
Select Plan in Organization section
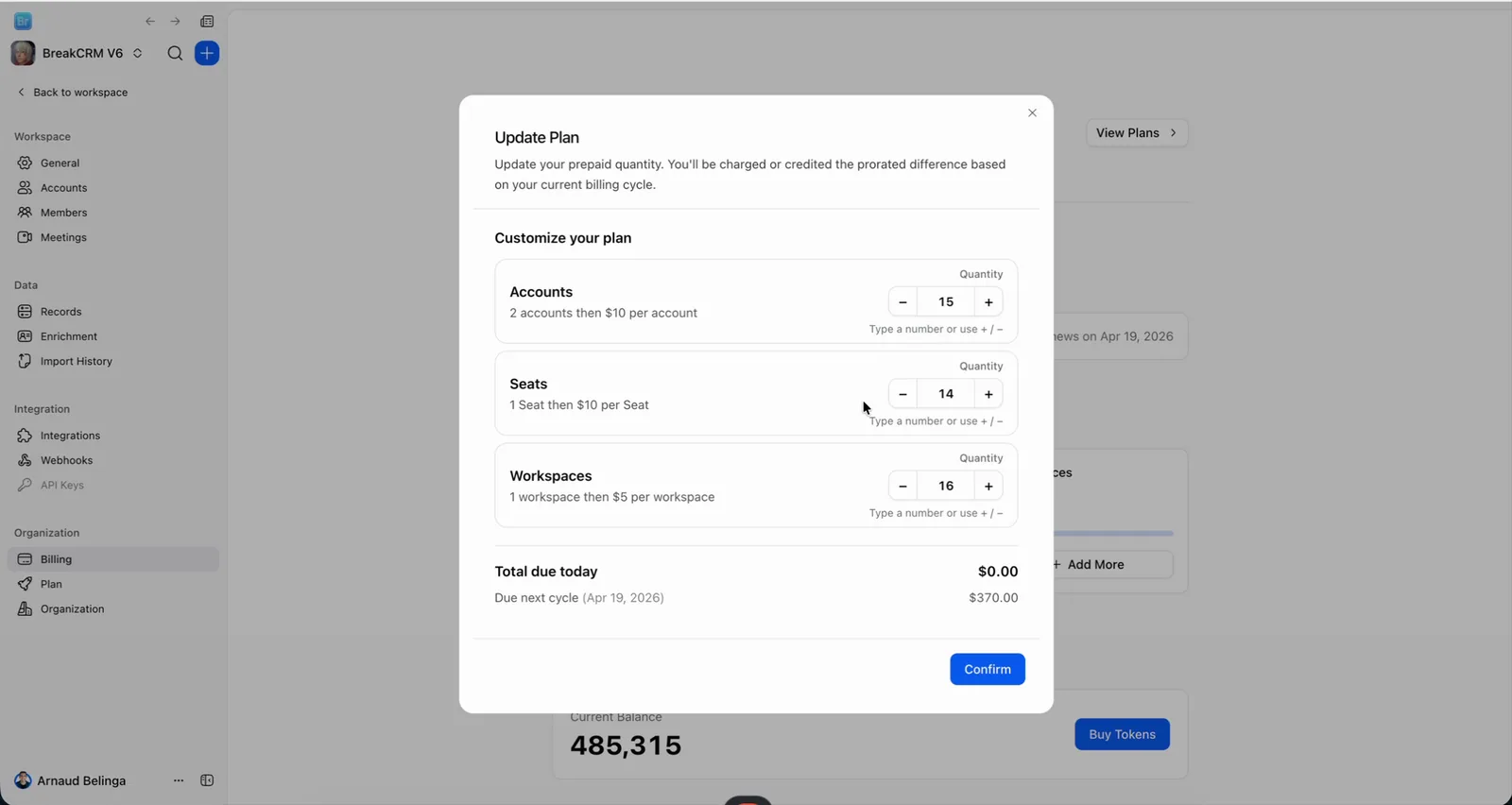[x=51, y=584]
